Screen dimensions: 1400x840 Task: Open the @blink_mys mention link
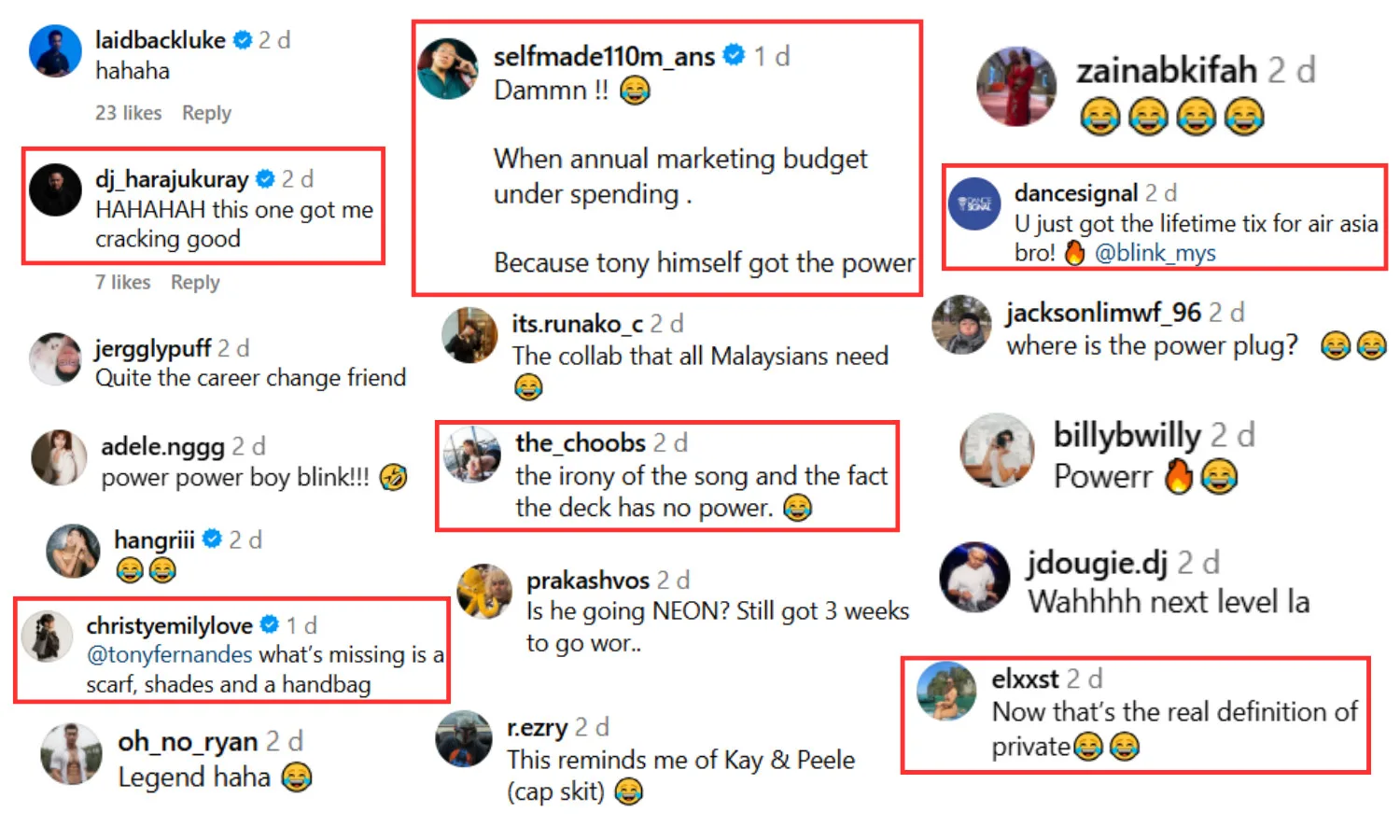(1155, 253)
